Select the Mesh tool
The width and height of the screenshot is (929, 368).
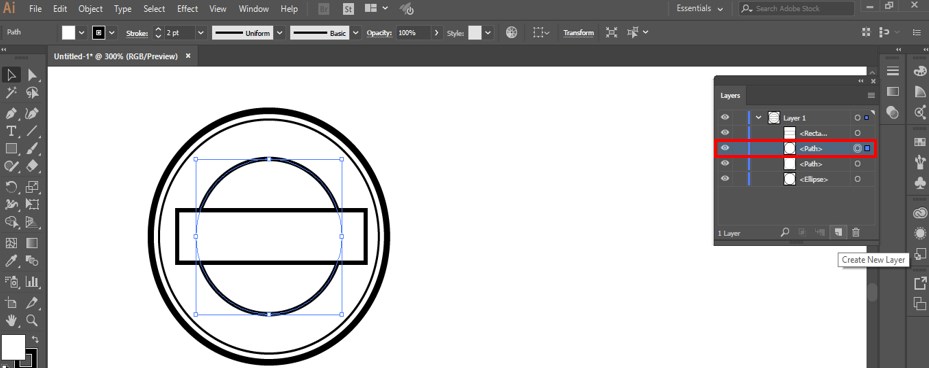point(11,243)
